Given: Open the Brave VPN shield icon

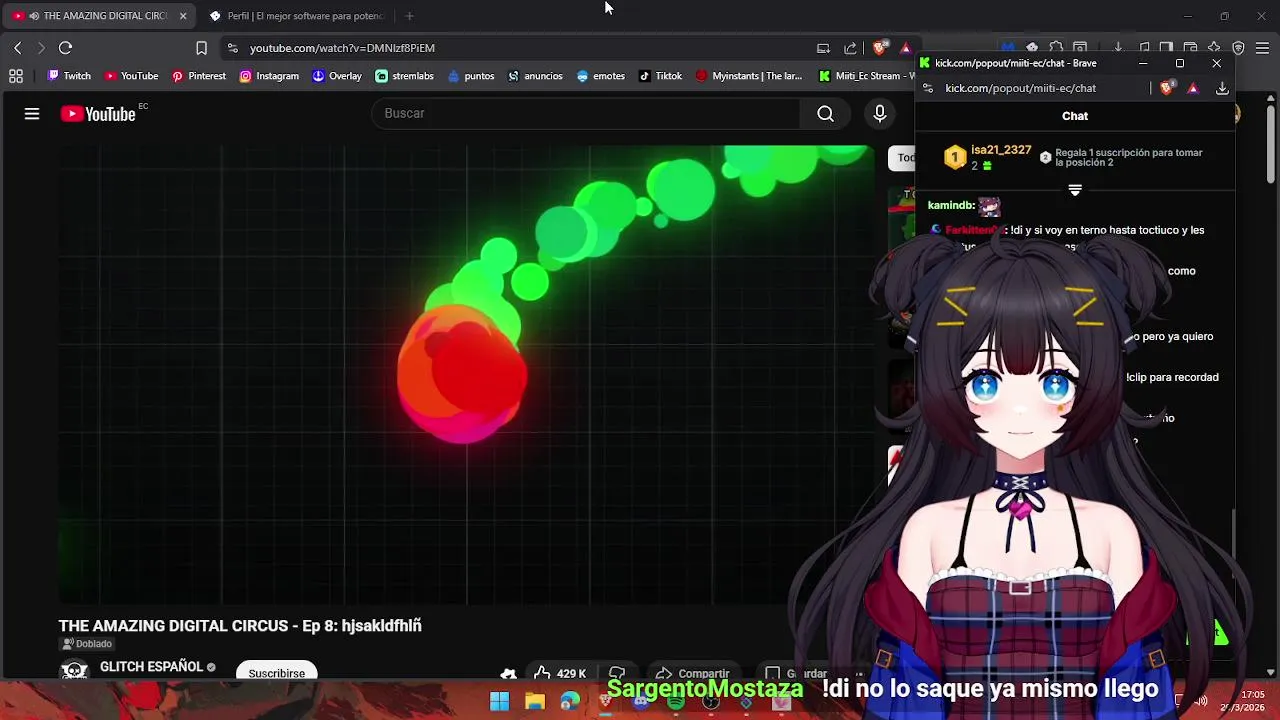Looking at the screenshot, I should (x=1238, y=48).
